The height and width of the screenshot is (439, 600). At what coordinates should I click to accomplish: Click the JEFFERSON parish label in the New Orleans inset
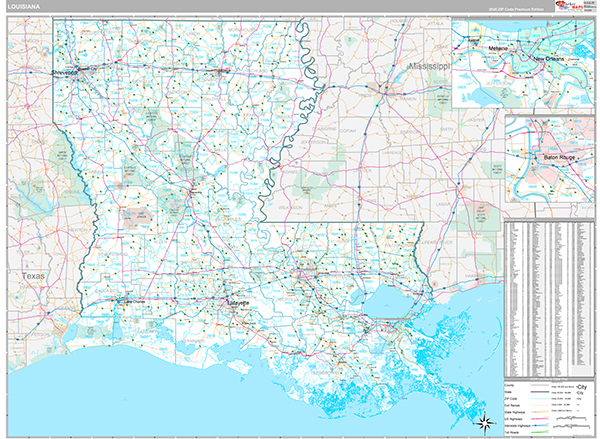click(x=498, y=83)
